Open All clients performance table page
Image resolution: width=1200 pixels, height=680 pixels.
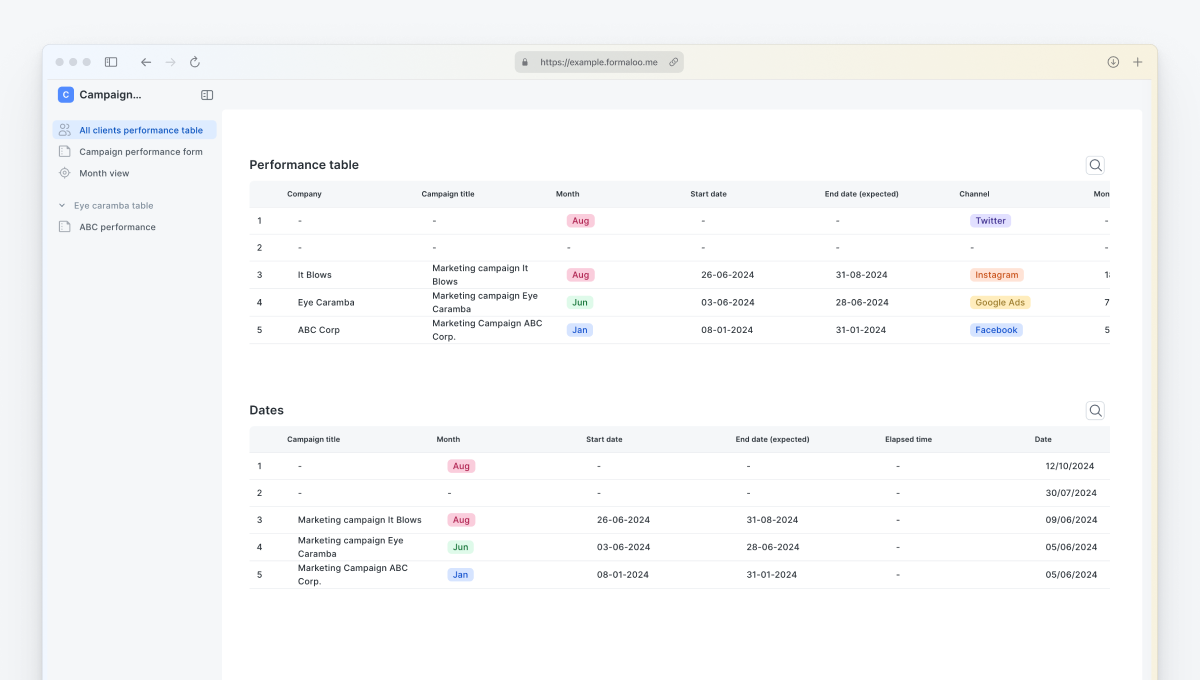pos(135,130)
